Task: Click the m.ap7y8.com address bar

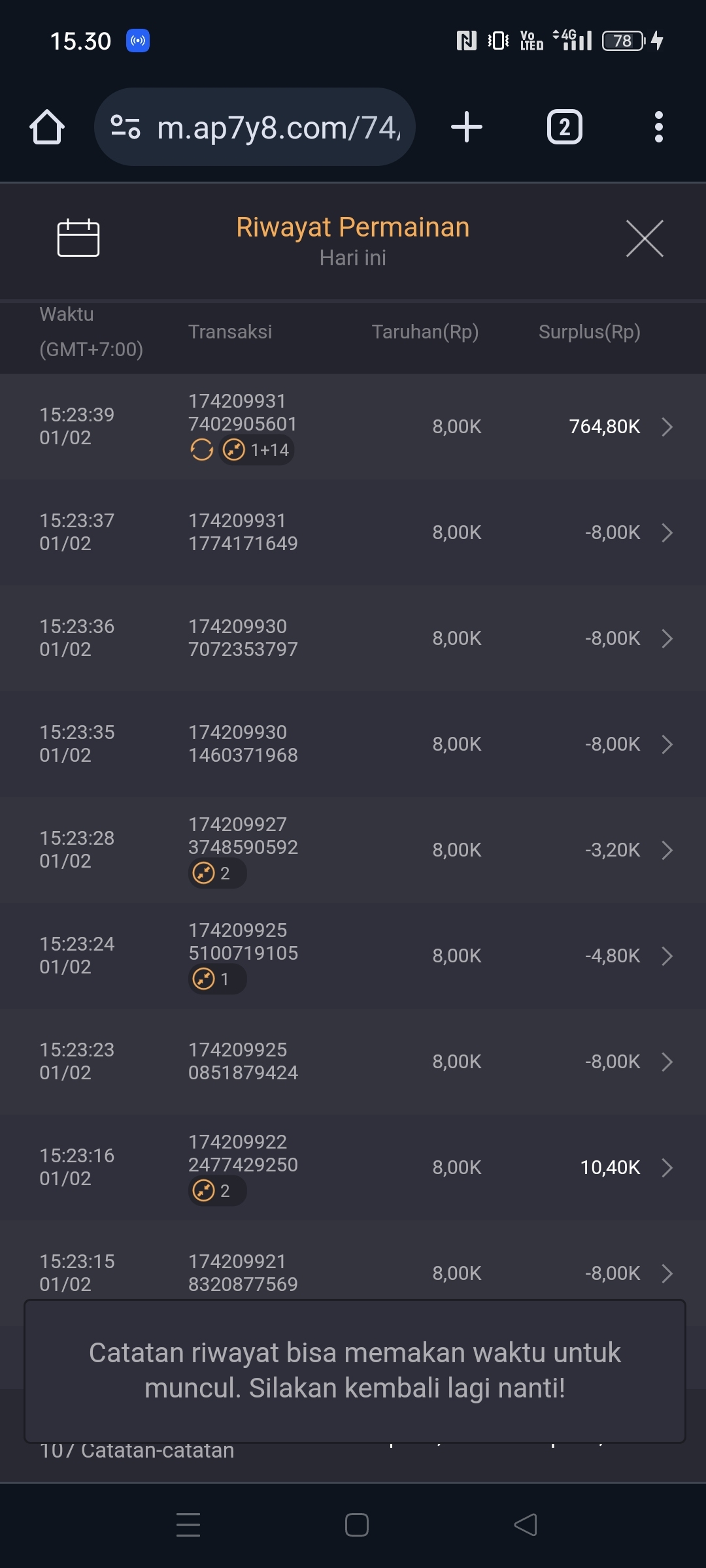Action: [278, 127]
